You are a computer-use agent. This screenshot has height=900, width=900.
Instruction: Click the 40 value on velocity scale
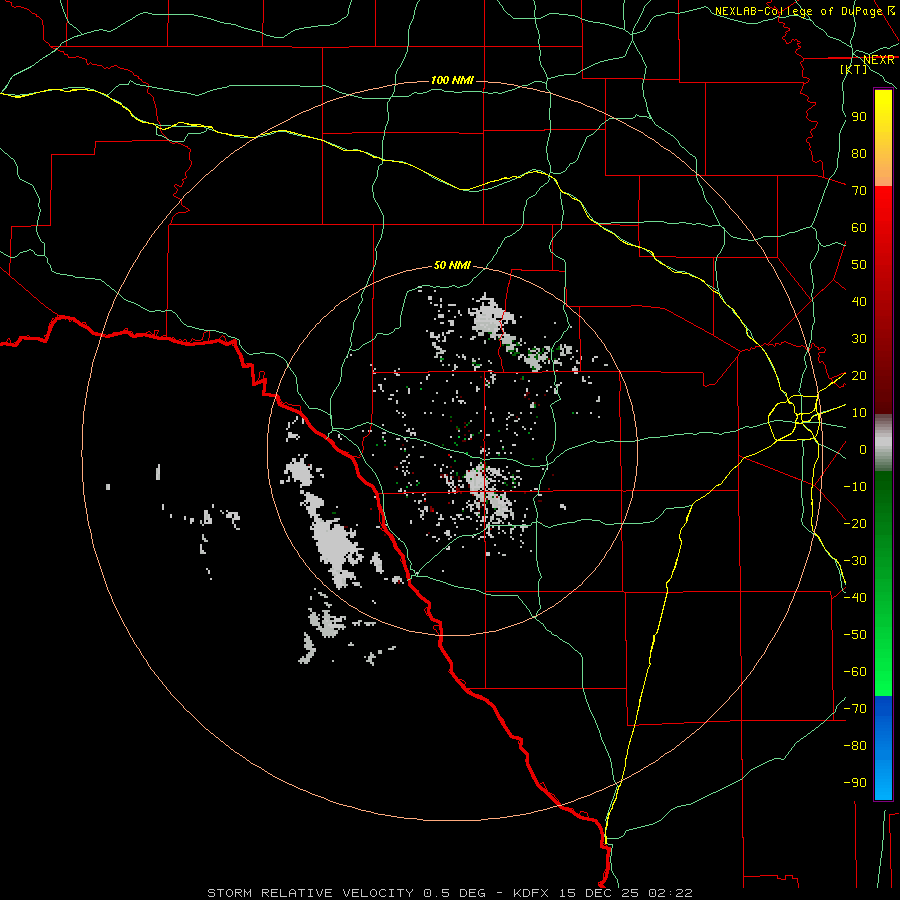click(859, 302)
